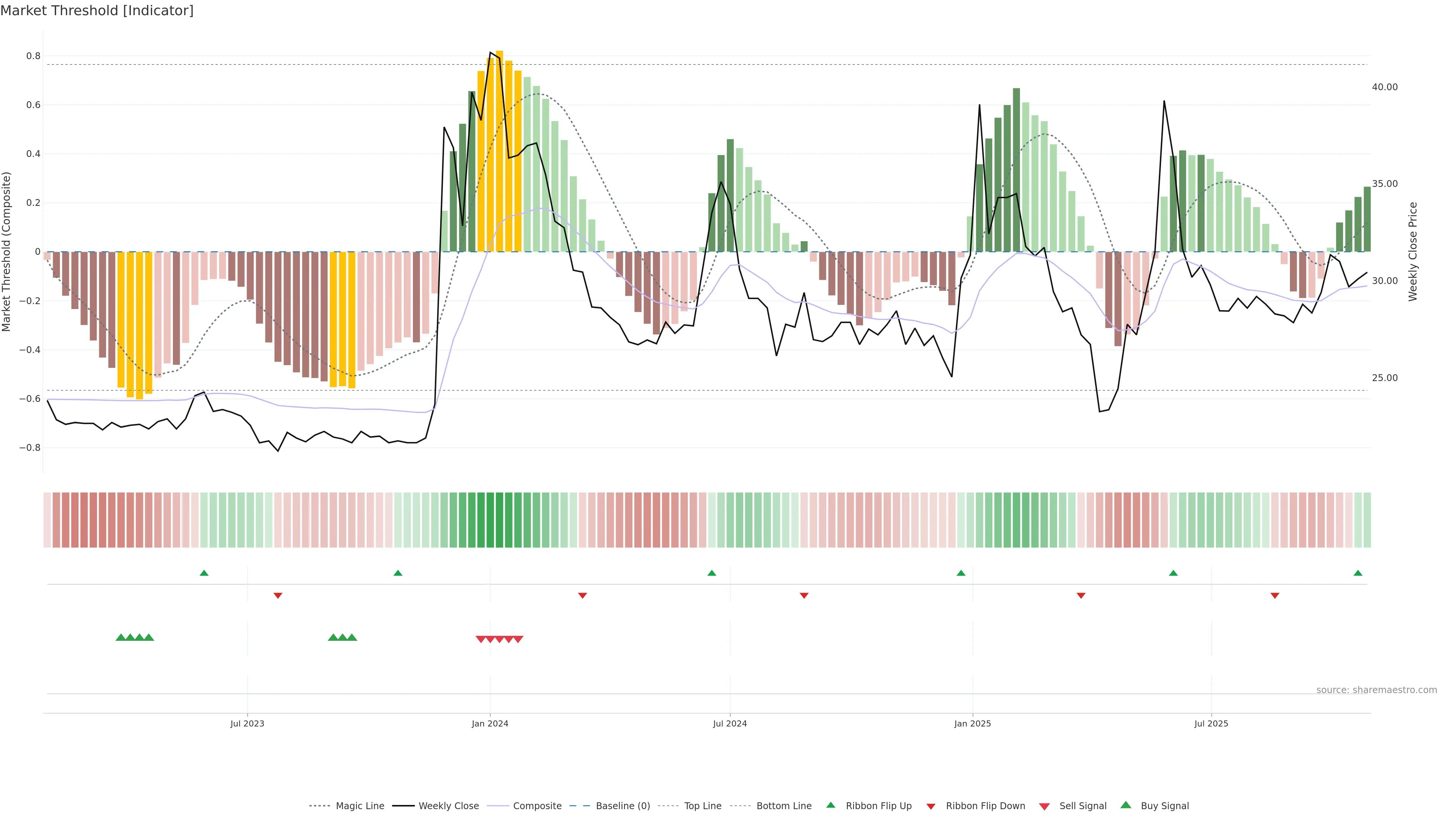Toggle the Top Line legend entry

coord(703,806)
